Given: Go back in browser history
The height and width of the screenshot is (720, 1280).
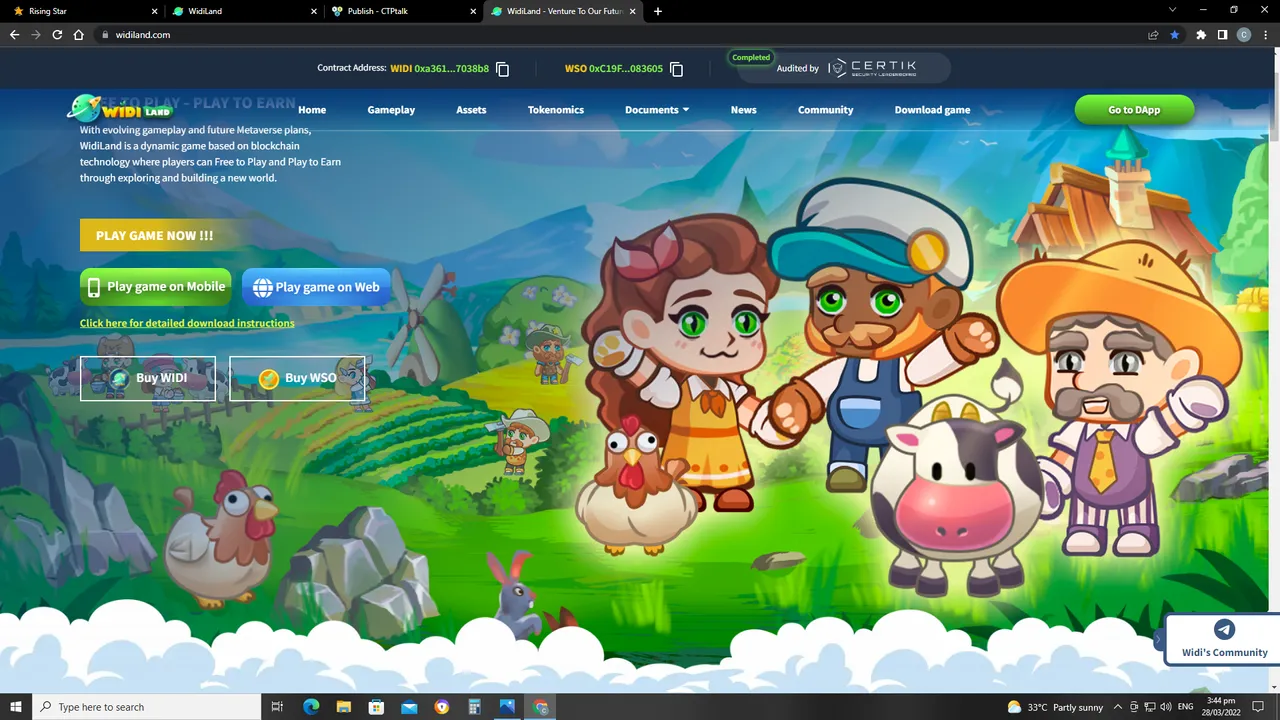Looking at the screenshot, I should point(14,34).
